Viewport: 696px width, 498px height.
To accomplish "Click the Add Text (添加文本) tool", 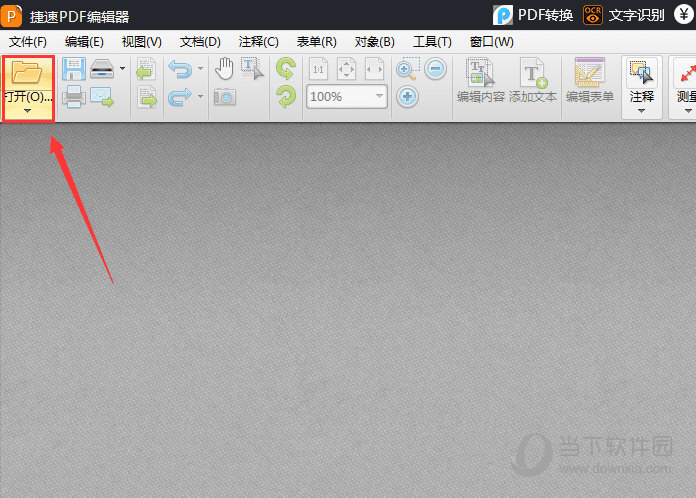I will click(533, 80).
